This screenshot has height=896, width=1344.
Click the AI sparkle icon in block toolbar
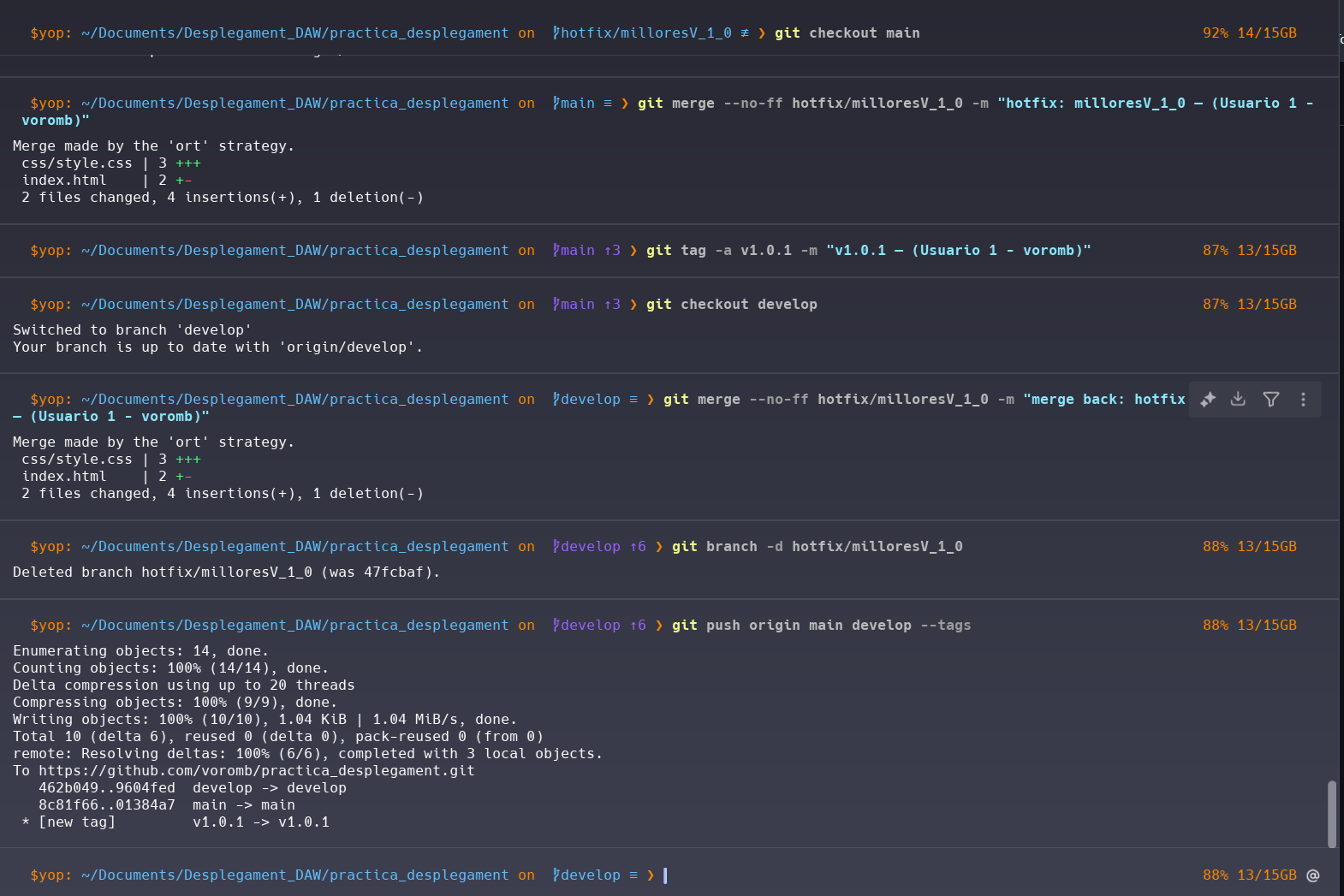pos(1208,400)
